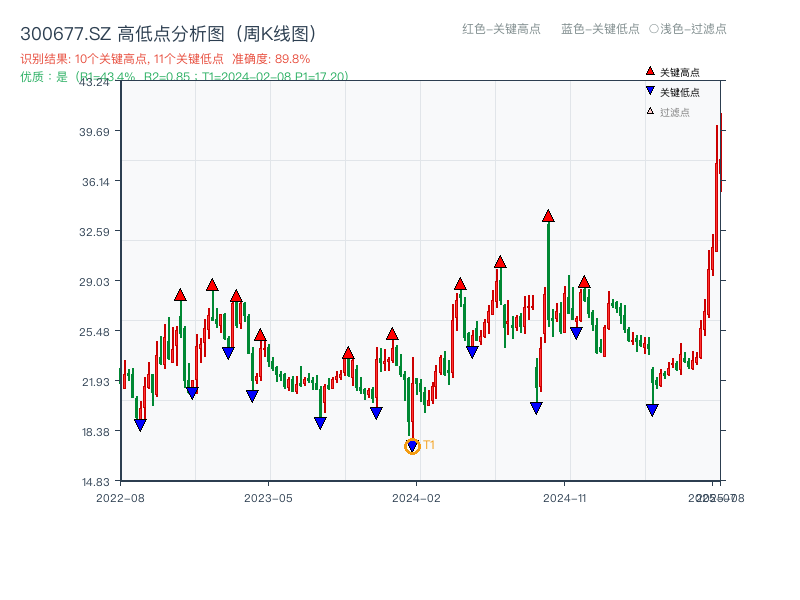Click the blue low triangle around 2022-12 near 21
Viewport: 800px width, 600px height.
[192, 393]
